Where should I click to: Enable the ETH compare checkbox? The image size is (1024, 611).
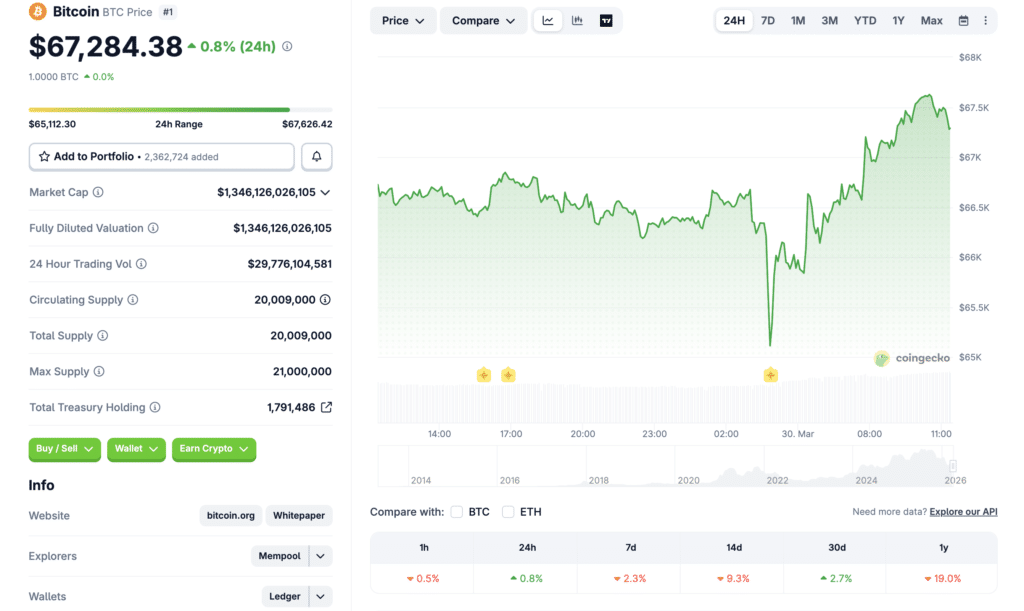pos(508,512)
